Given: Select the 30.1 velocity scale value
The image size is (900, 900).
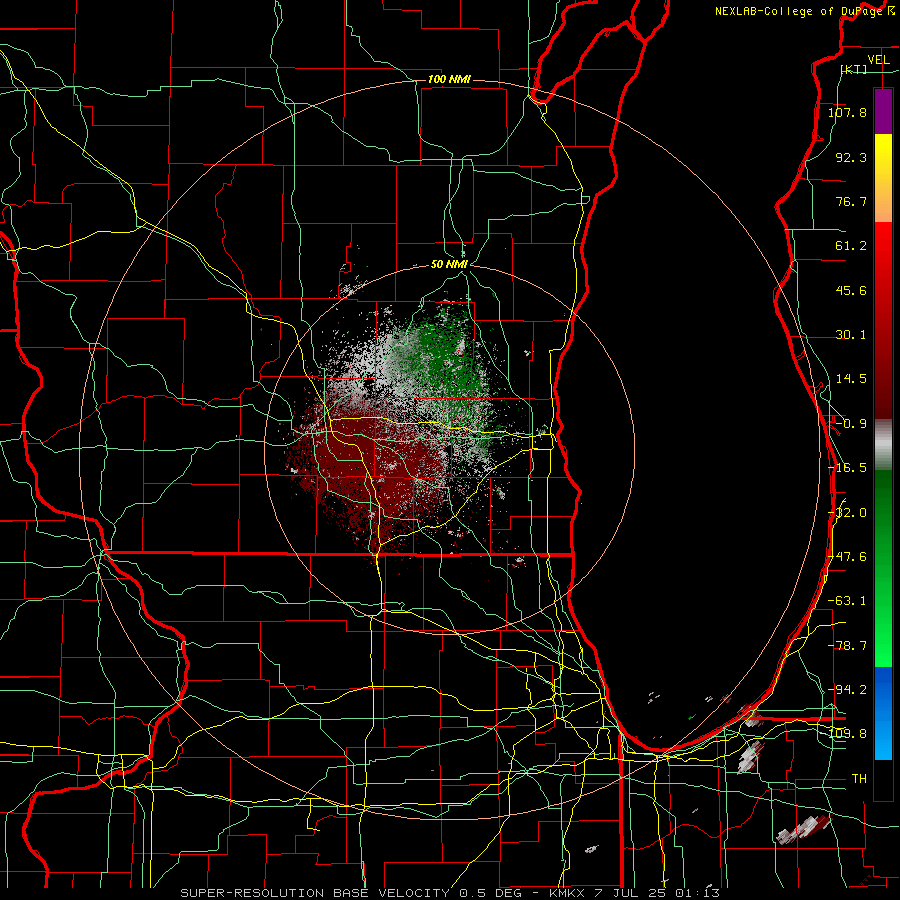Looking at the screenshot, I should [851, 335].
